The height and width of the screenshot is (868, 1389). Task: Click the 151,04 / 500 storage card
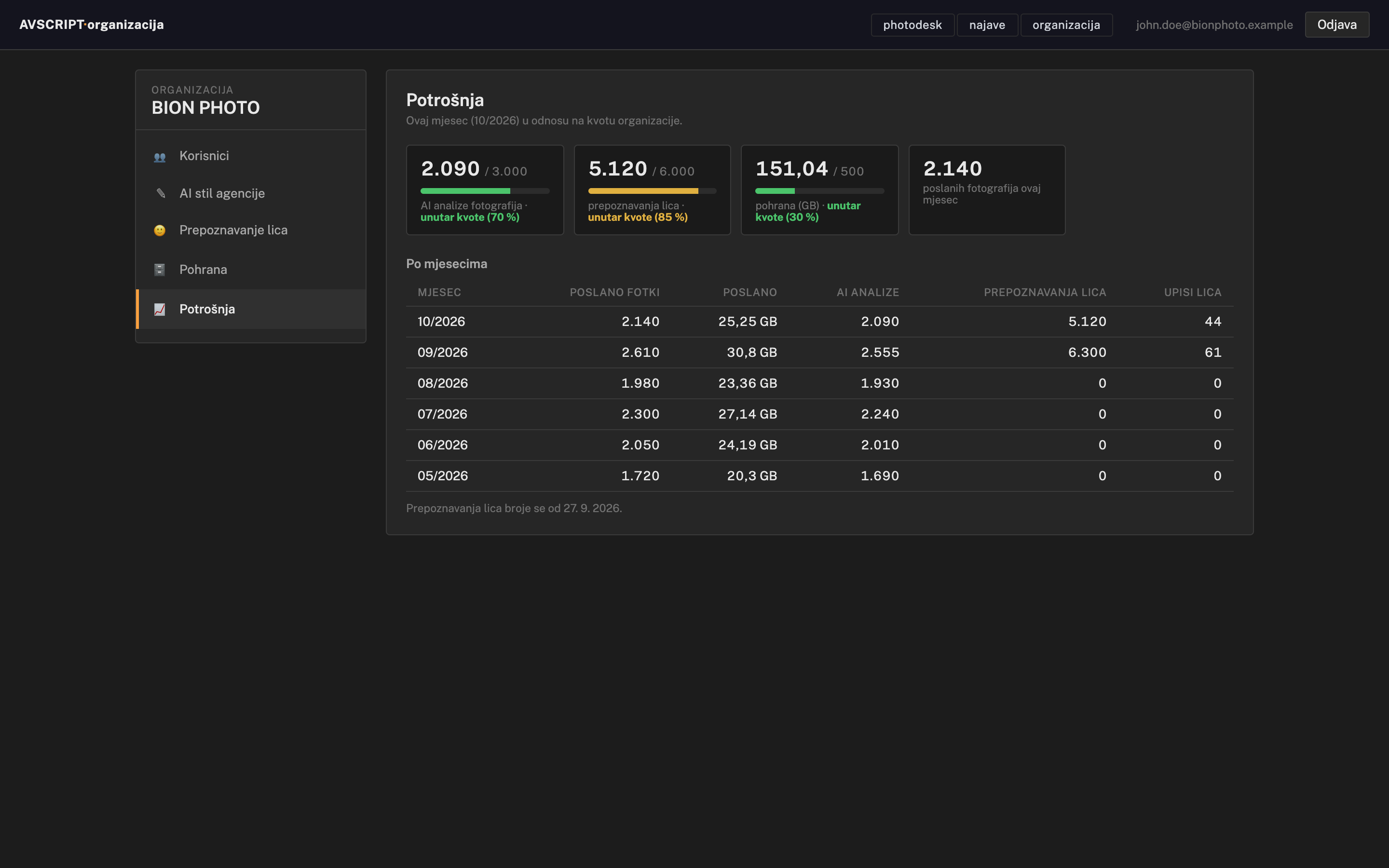(x=819, y=190)
